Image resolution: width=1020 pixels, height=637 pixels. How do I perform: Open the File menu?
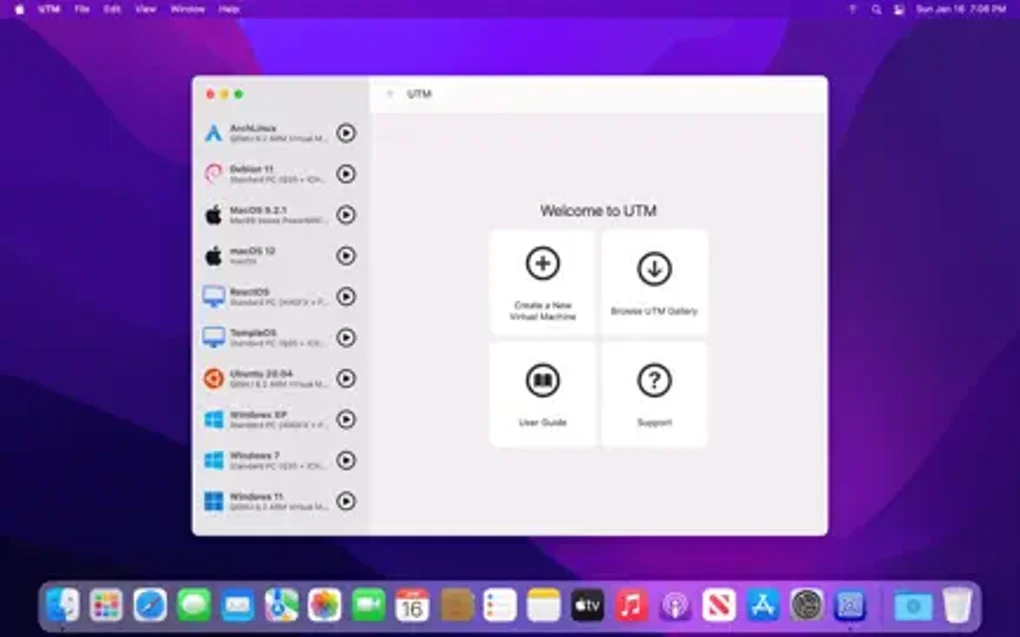pos(81,9)
